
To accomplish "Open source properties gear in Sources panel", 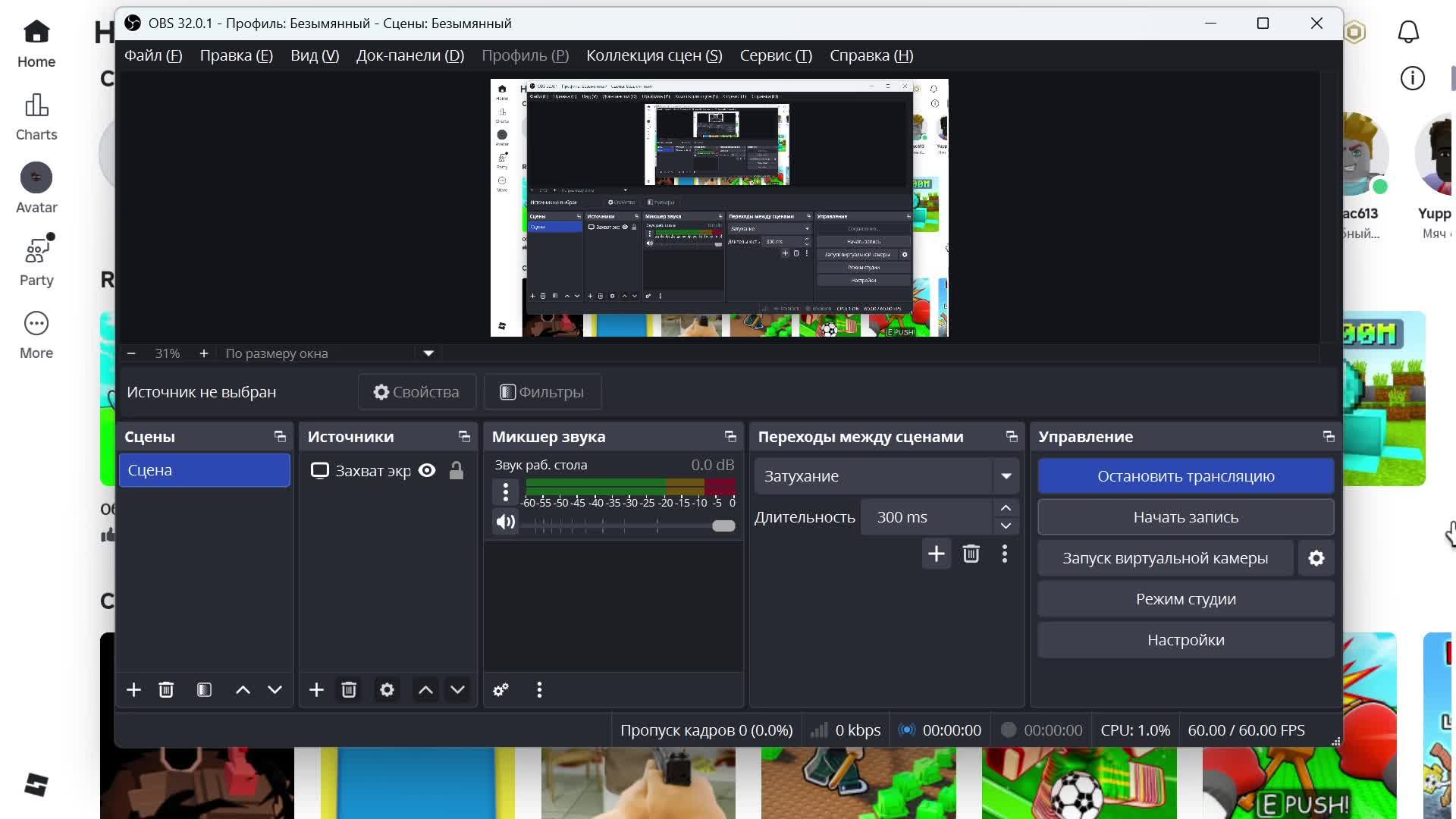I will pos(387,690).
